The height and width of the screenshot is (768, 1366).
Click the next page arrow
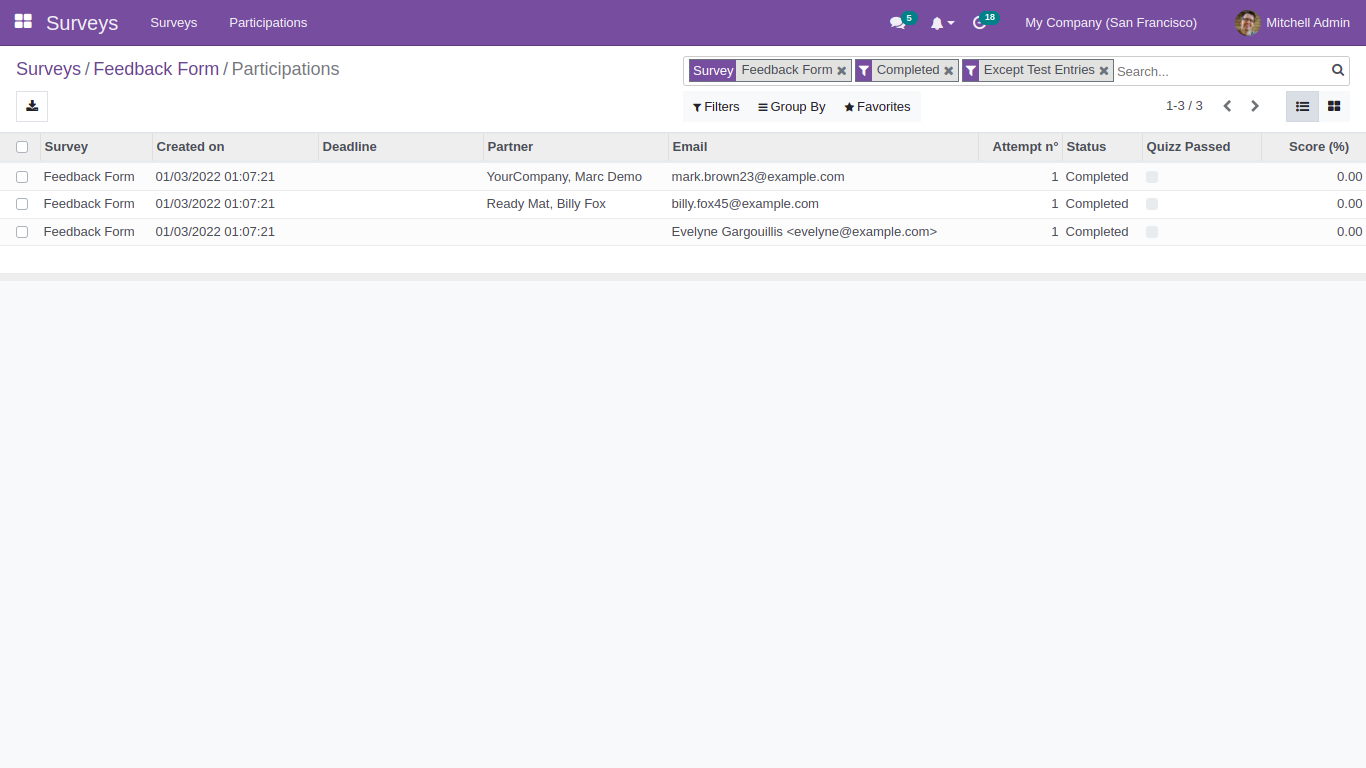pos(1255,105)
